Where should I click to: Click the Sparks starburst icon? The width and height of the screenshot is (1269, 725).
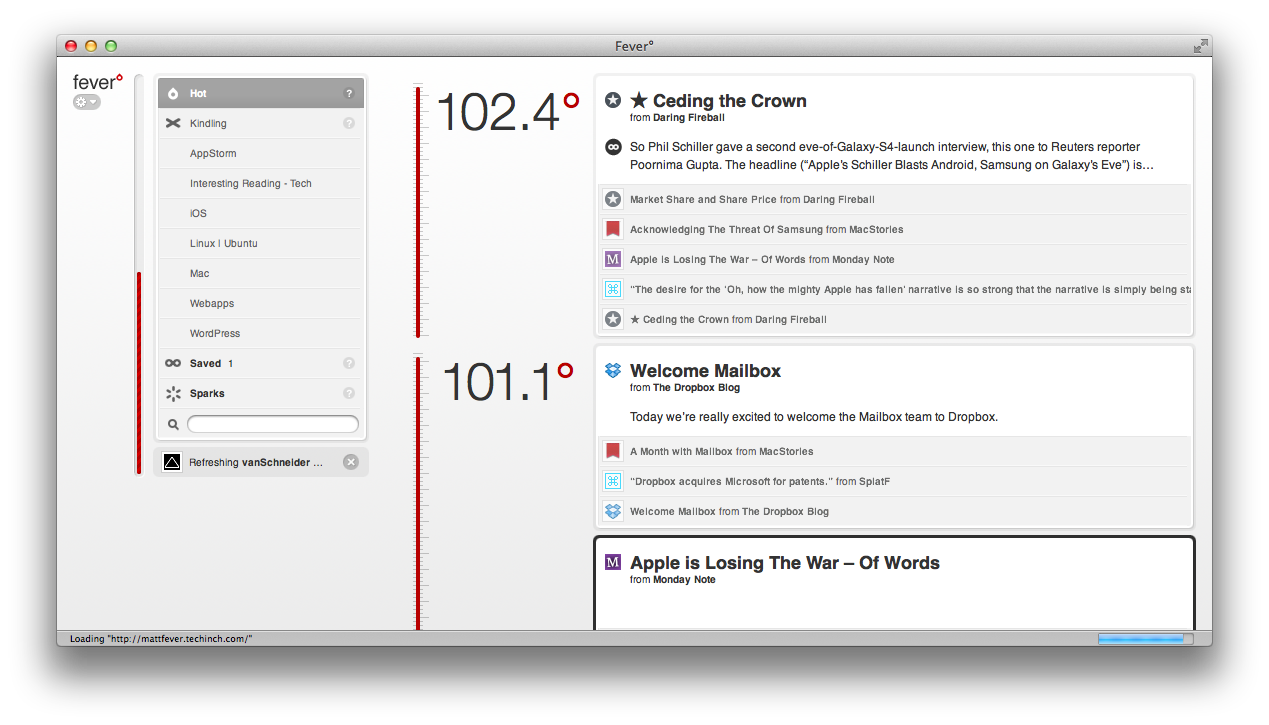pos(173,393)
